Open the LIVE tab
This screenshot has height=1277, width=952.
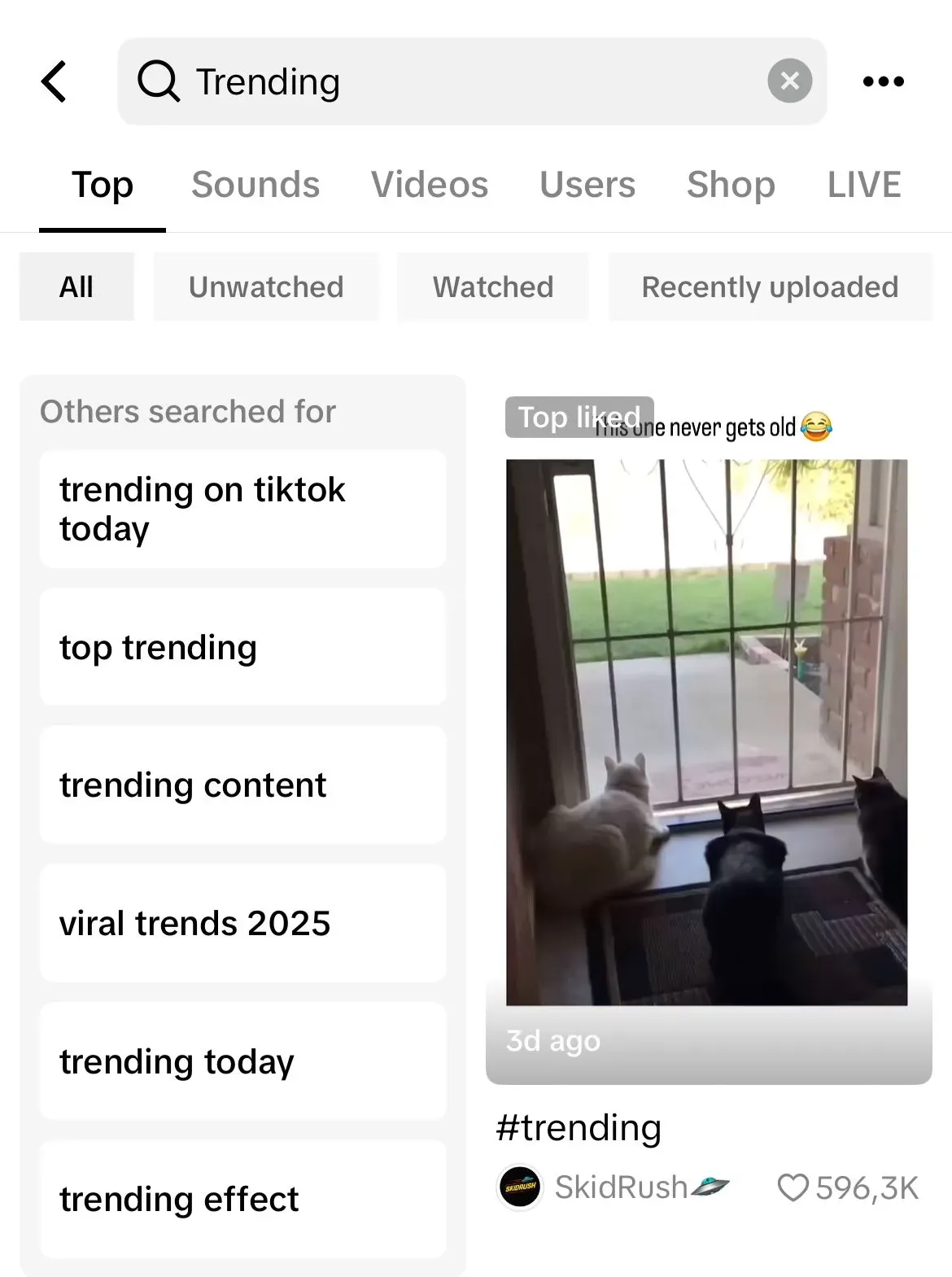click(864, 185)
